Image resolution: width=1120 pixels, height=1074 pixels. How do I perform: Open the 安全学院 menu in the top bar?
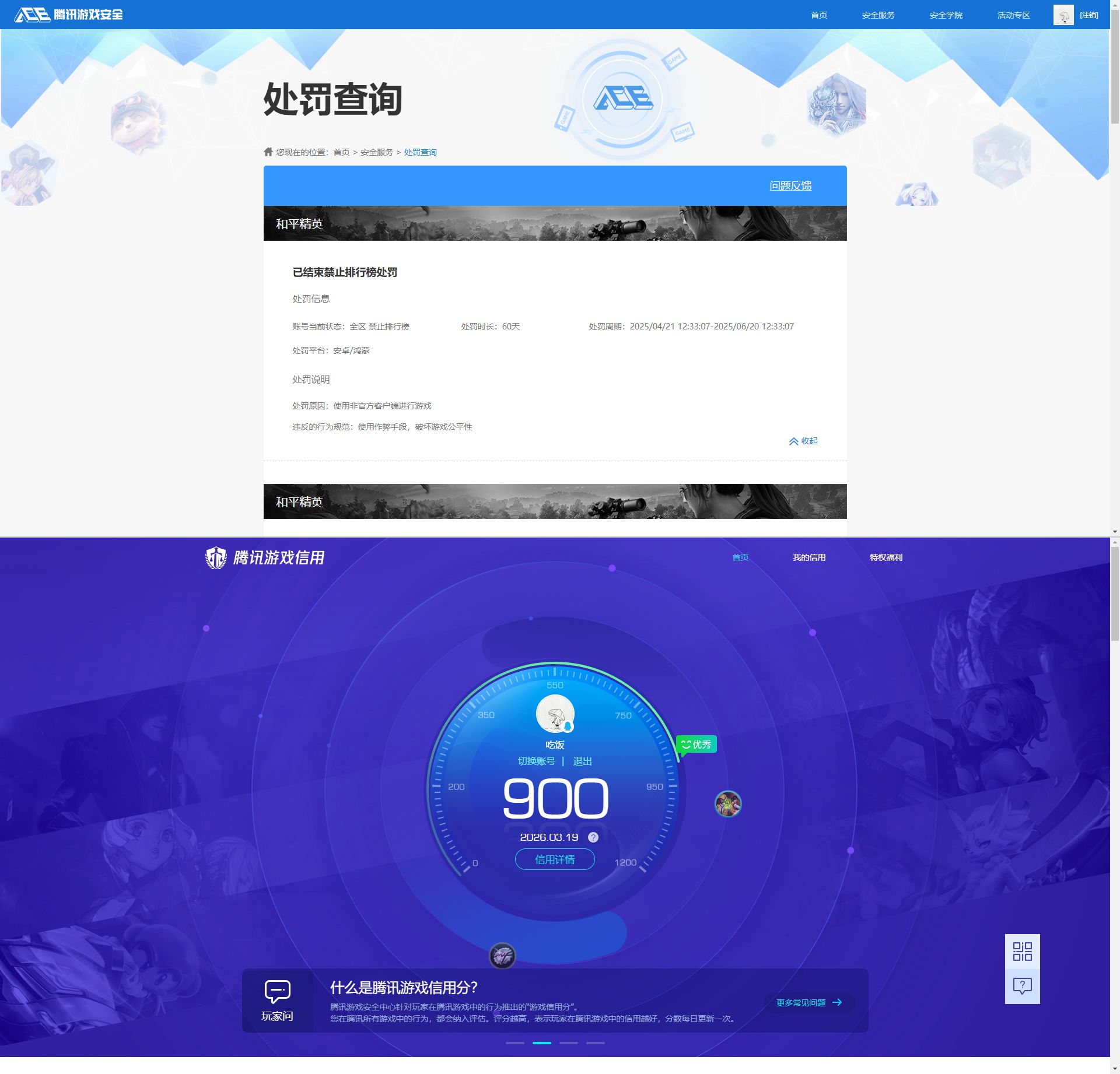coord(946,15)
